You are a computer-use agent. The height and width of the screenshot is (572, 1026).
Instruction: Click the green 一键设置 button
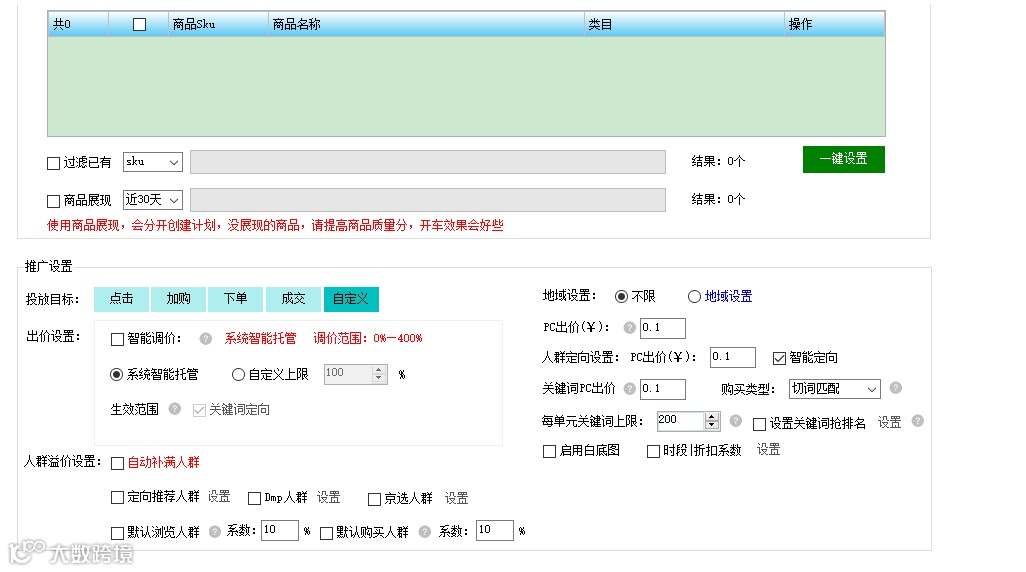point(843,159)
